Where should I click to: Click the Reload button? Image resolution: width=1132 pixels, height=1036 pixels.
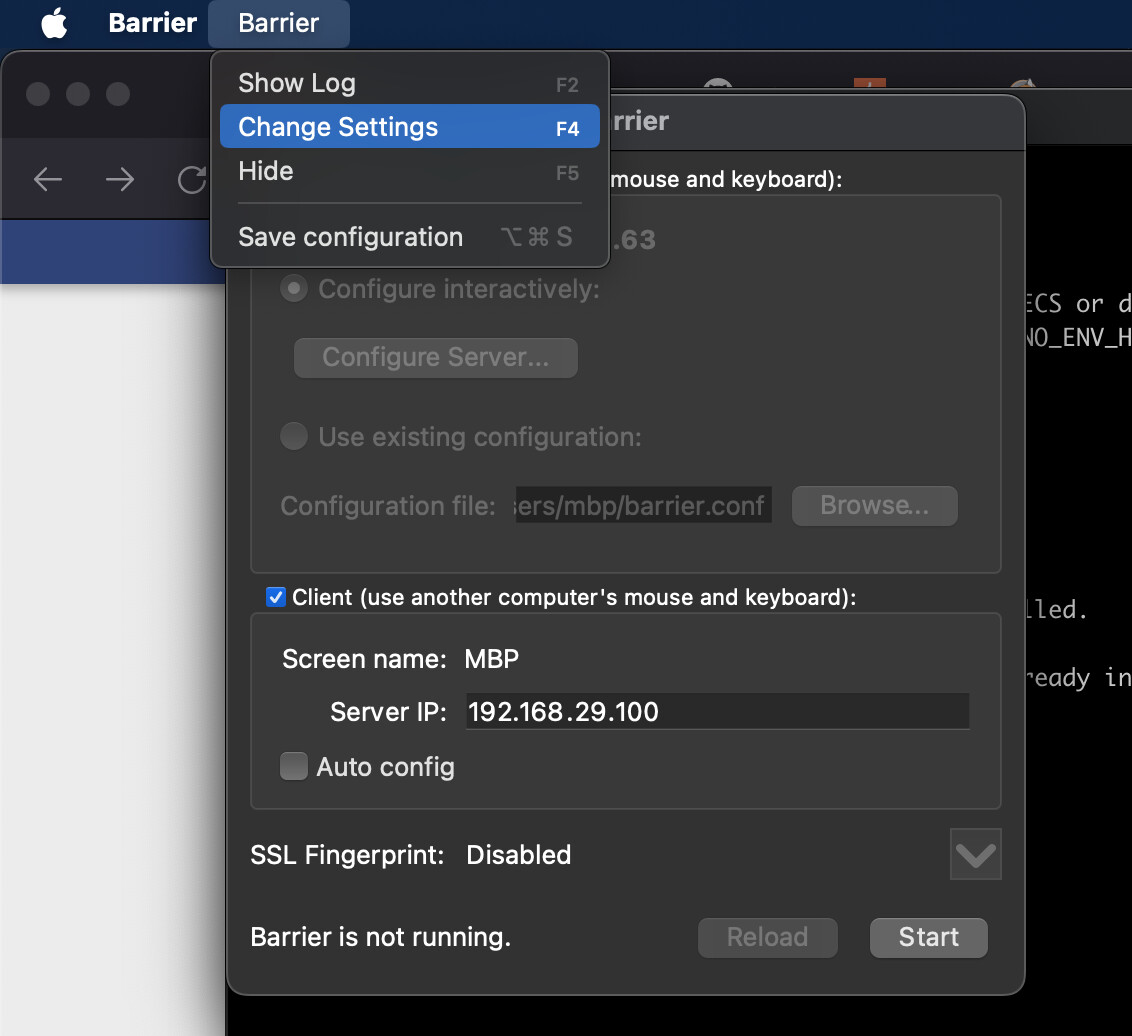click(767, 937)
